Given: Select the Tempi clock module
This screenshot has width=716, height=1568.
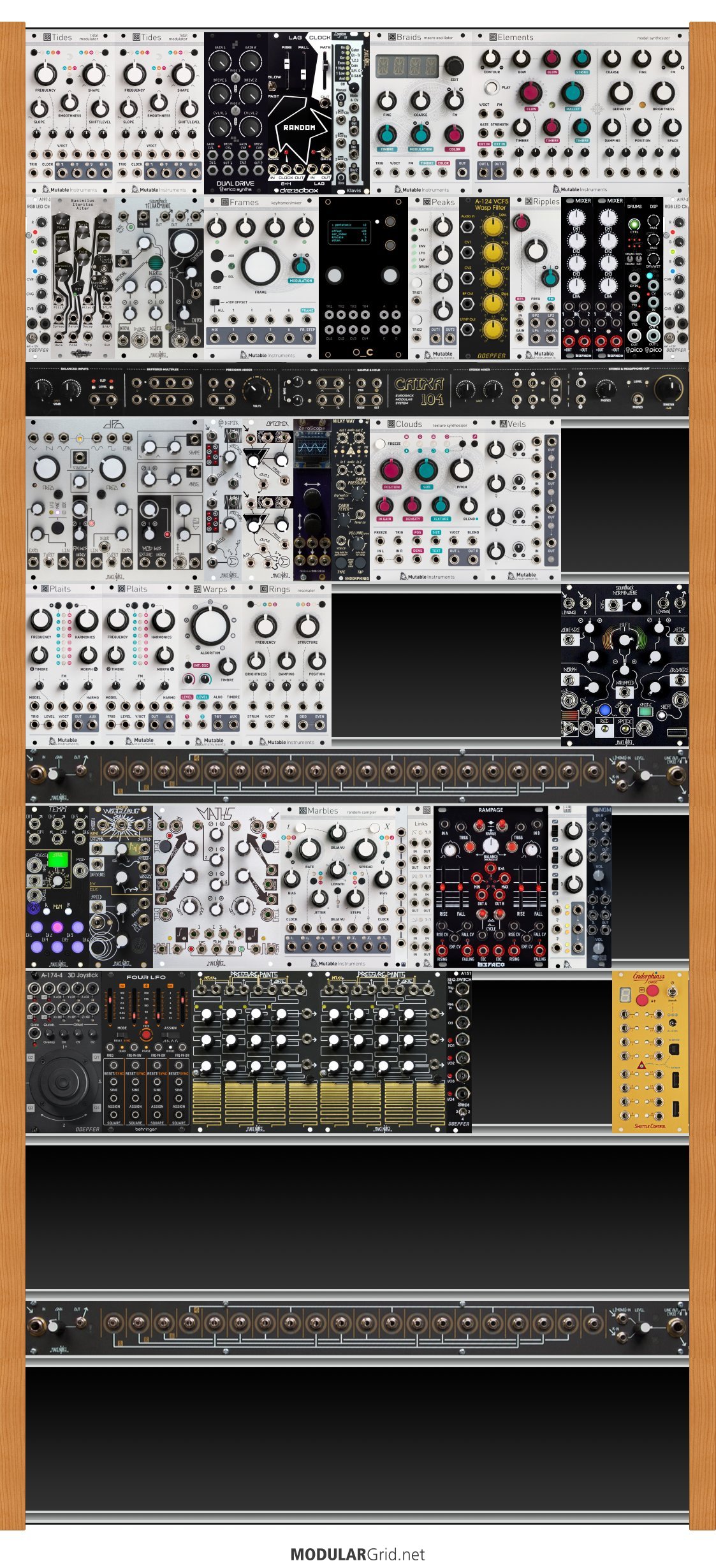Looking at the screenshot, I should coord(57,887).
